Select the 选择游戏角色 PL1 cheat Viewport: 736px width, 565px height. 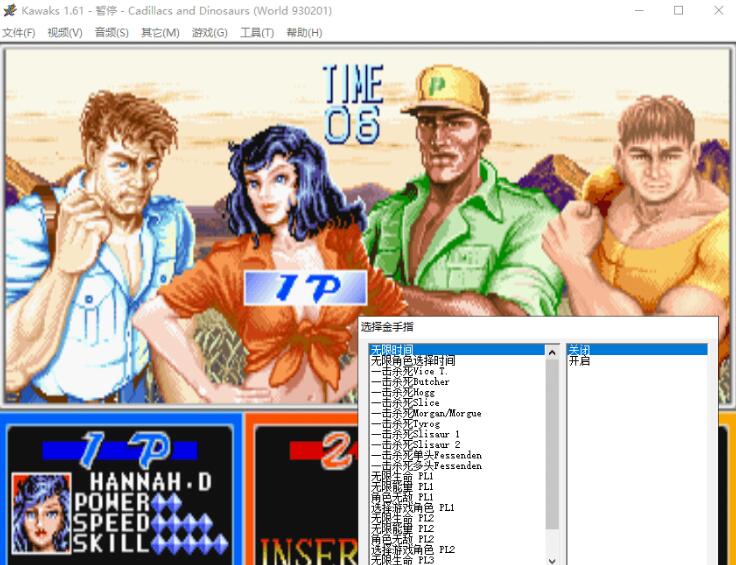coord(457,508)
